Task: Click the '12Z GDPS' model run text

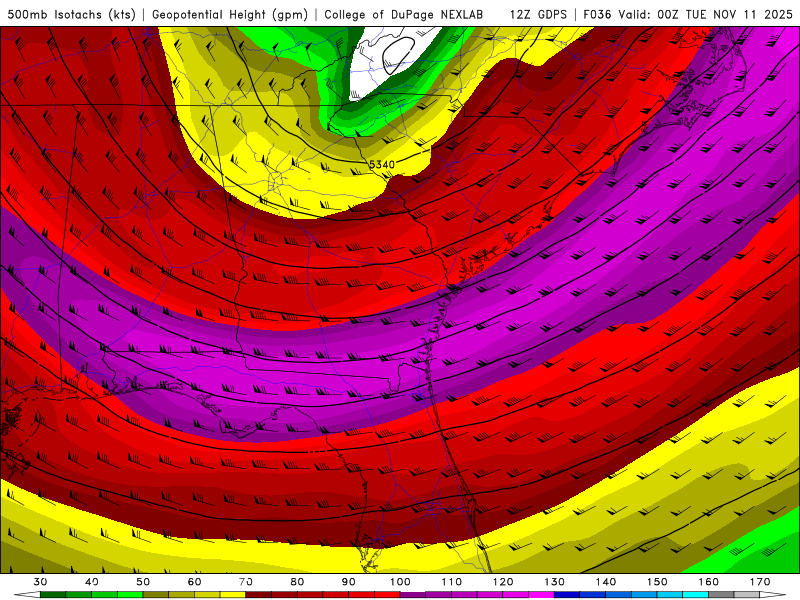Action: 538,14
